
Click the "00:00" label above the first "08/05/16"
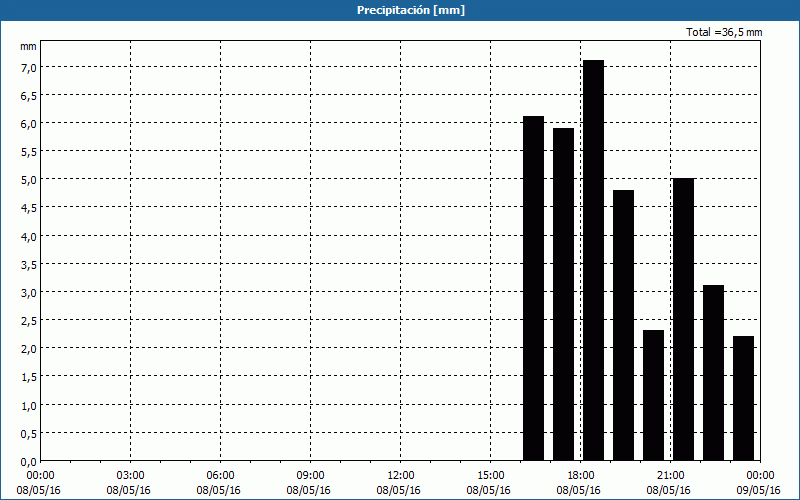point(40,476)
